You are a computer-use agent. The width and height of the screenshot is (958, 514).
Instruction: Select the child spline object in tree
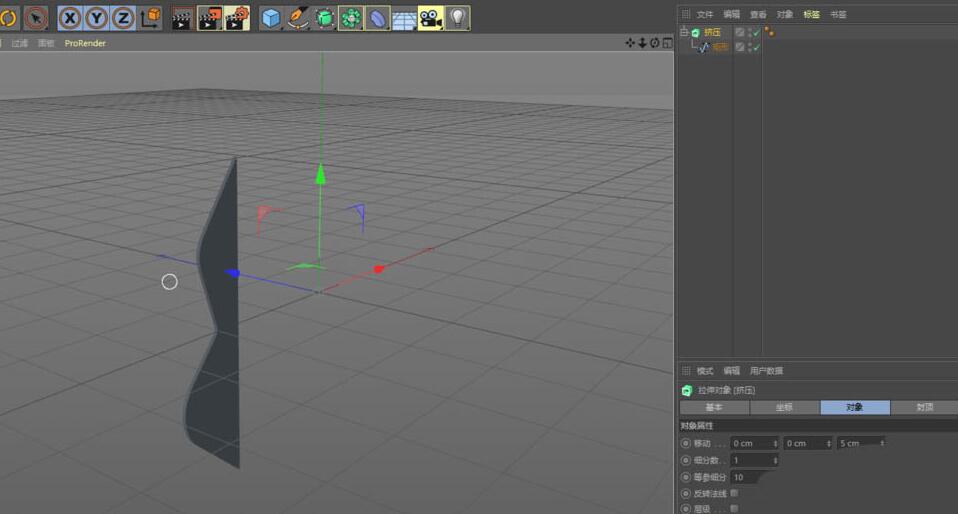coord(720,47)
